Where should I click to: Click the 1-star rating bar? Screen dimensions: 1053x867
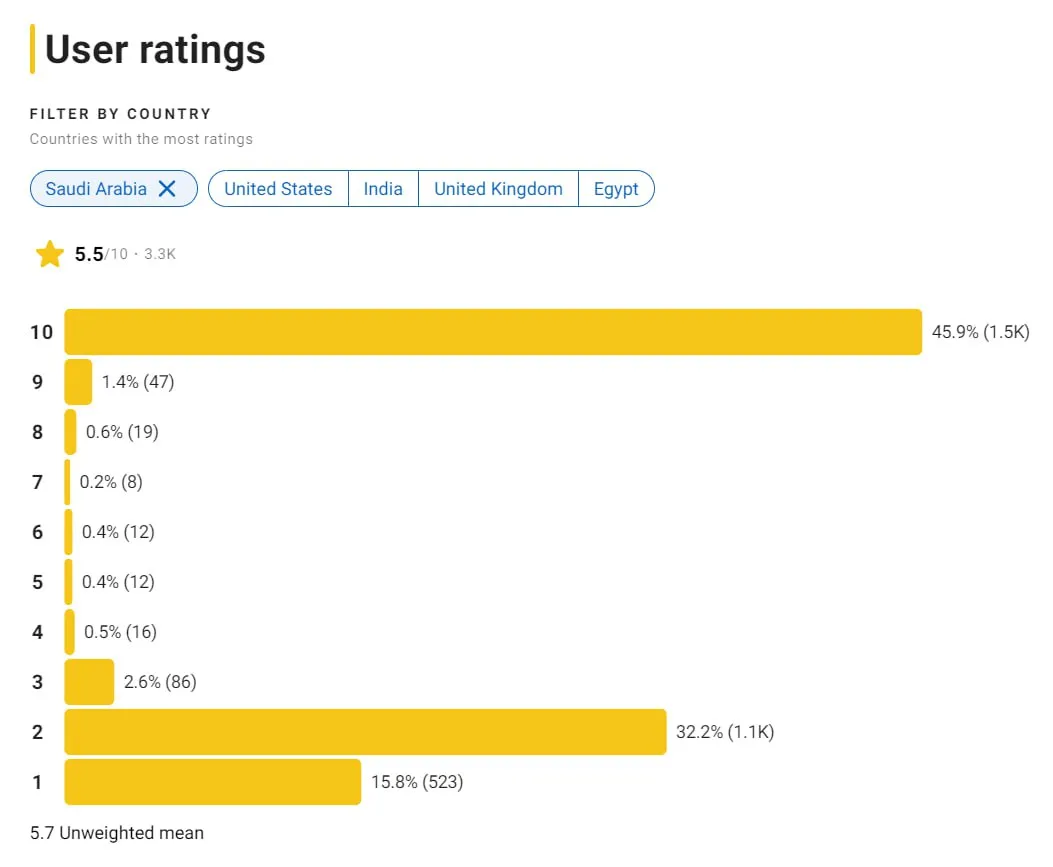pos(213,782)
